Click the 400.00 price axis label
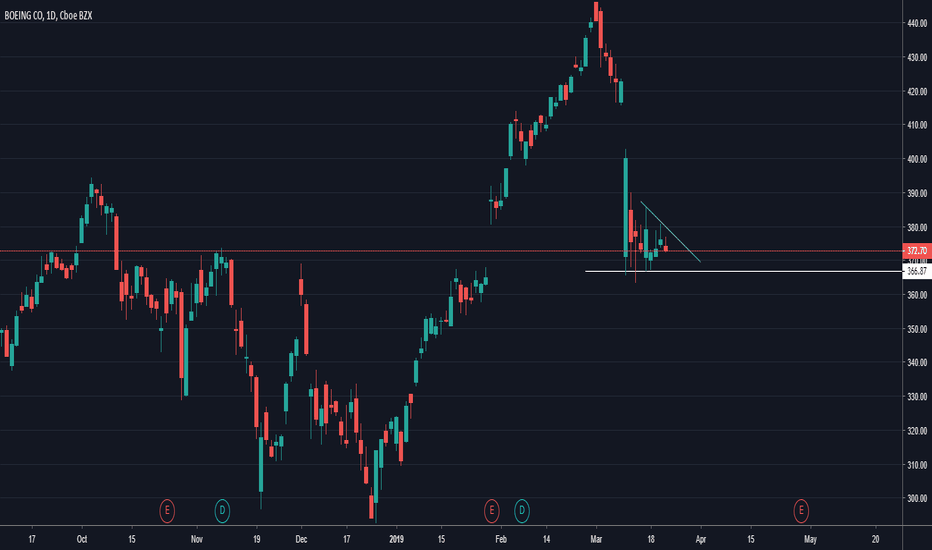 [x=917, y=159]
